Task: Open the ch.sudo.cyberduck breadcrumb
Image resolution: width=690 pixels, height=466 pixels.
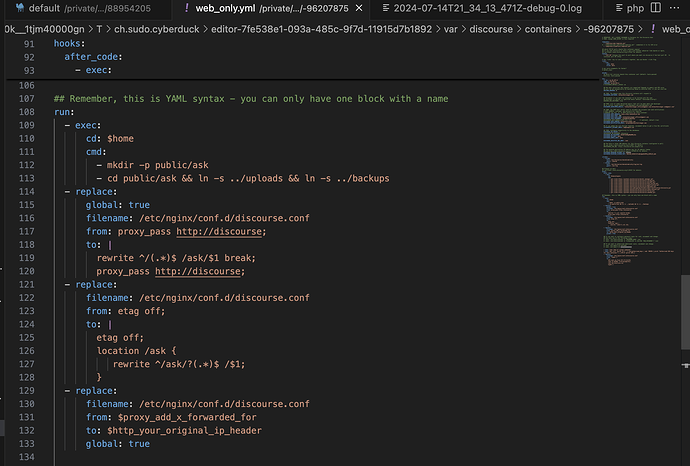Action: click(157, 29)
